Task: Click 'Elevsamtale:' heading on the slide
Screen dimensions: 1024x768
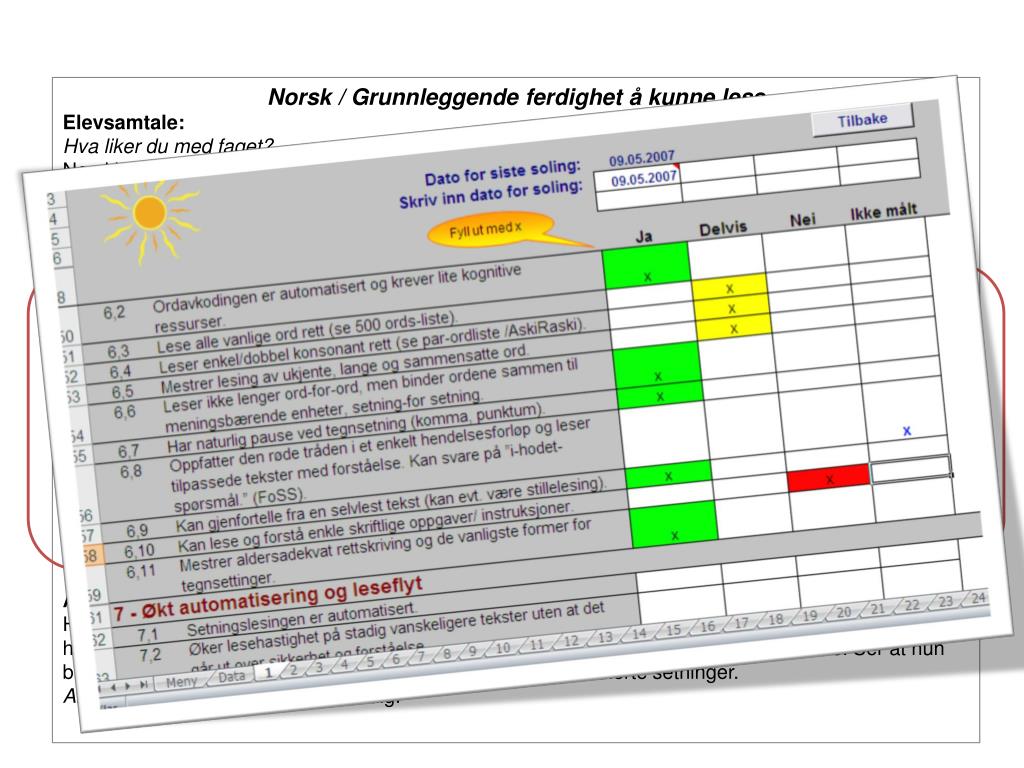Action: [x=123, y=122]
